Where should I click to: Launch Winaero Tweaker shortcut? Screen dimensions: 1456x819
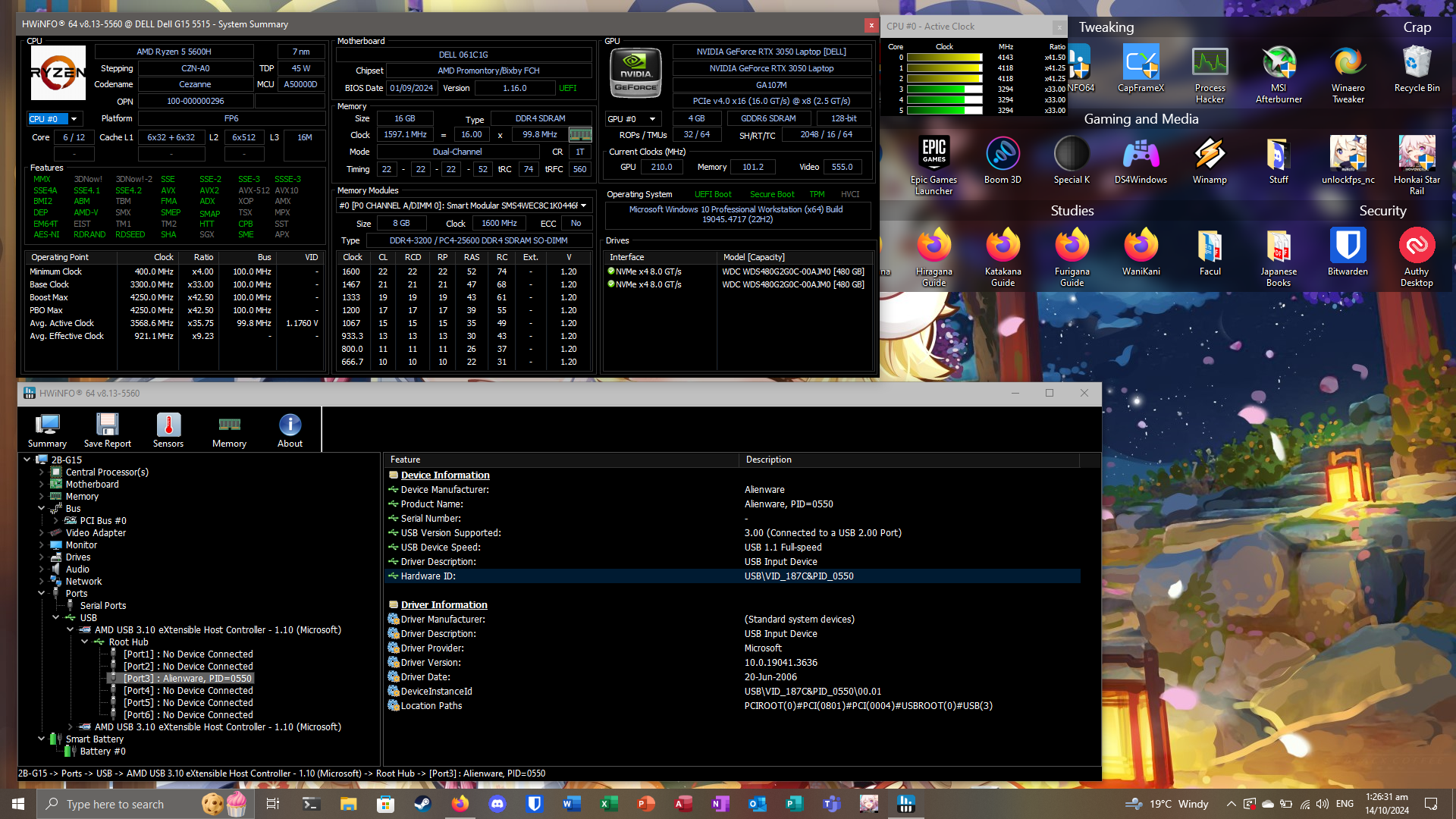[x=1348, y=74]
